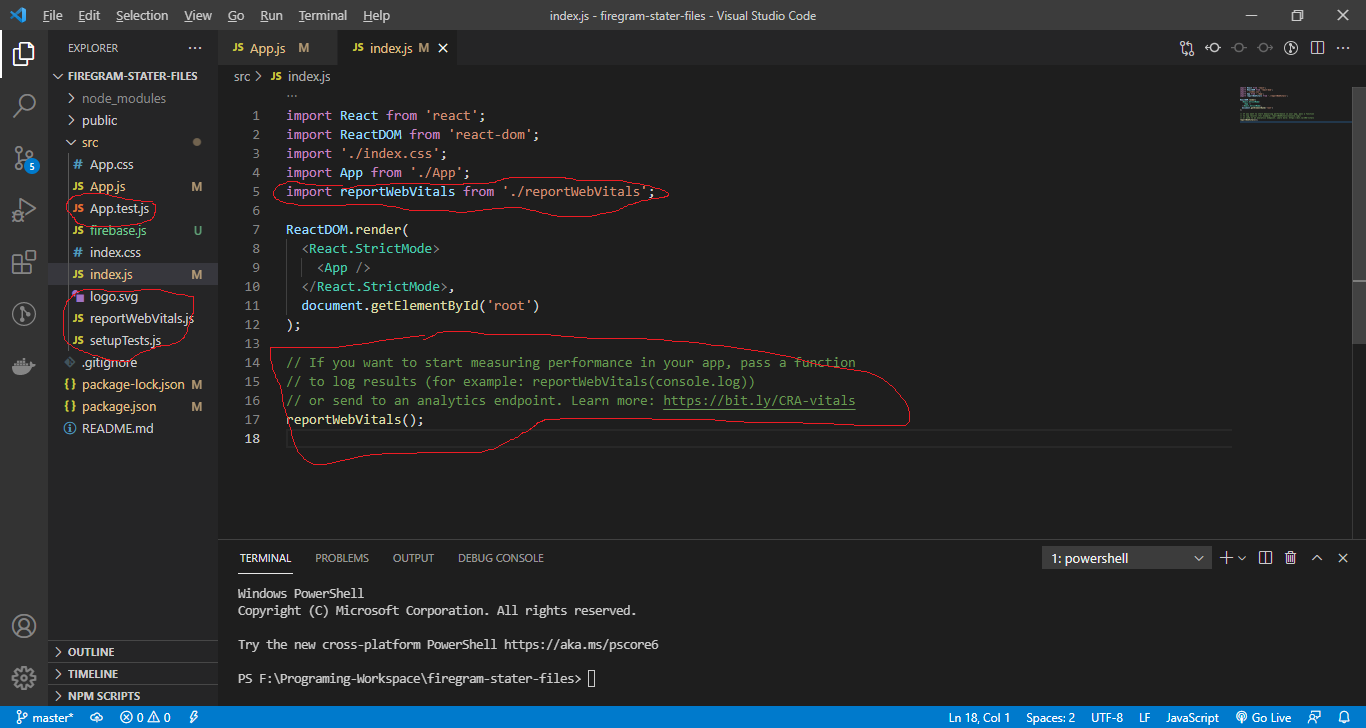Open the terminal selector dropdown 1: powershell
Screen dimensions: 1366x728
1127,558
